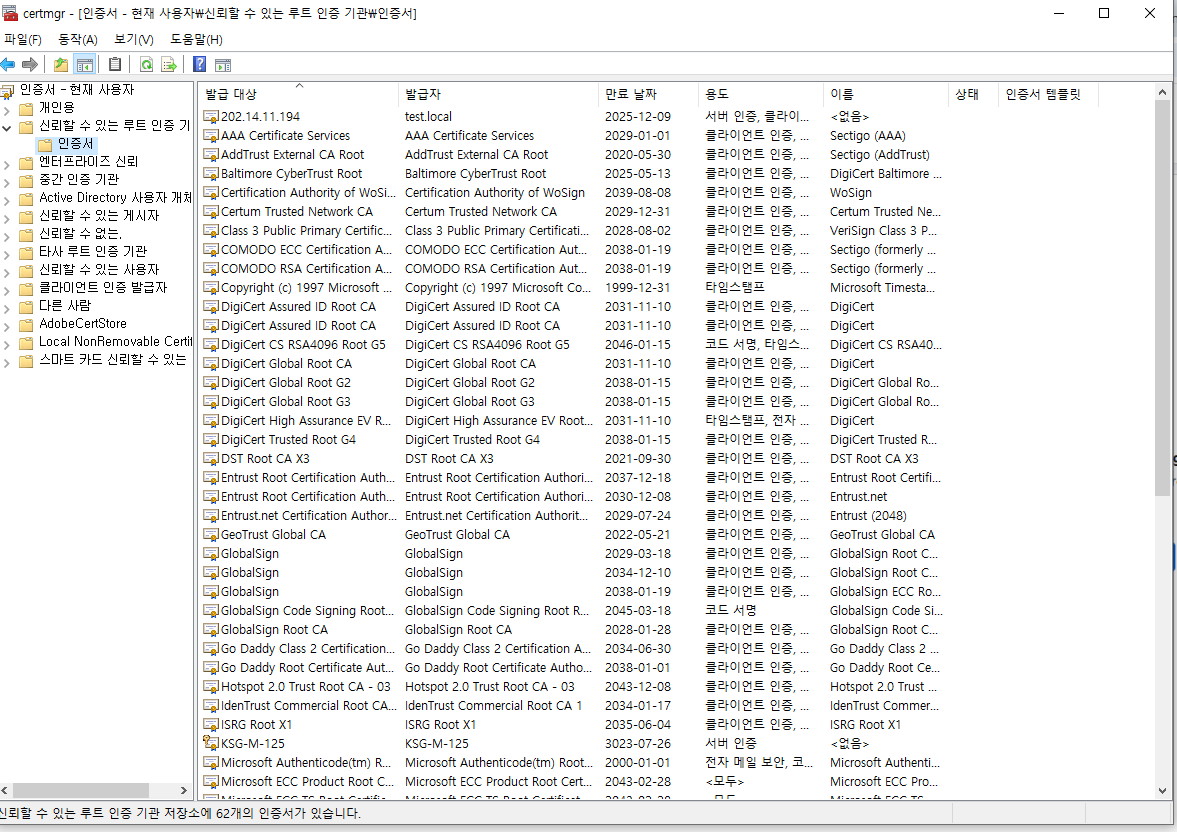This screenshot has height=832, width=1177.
Task: Click folder icon of AdobeCertStore node
Action: 26,324
